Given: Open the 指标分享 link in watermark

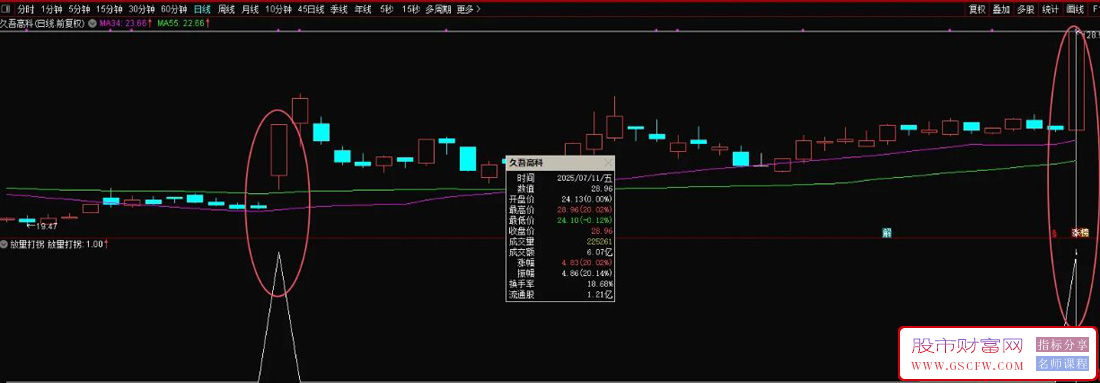Looking at the screenshot, I should pyautogui.click(x=1061, y=344).
